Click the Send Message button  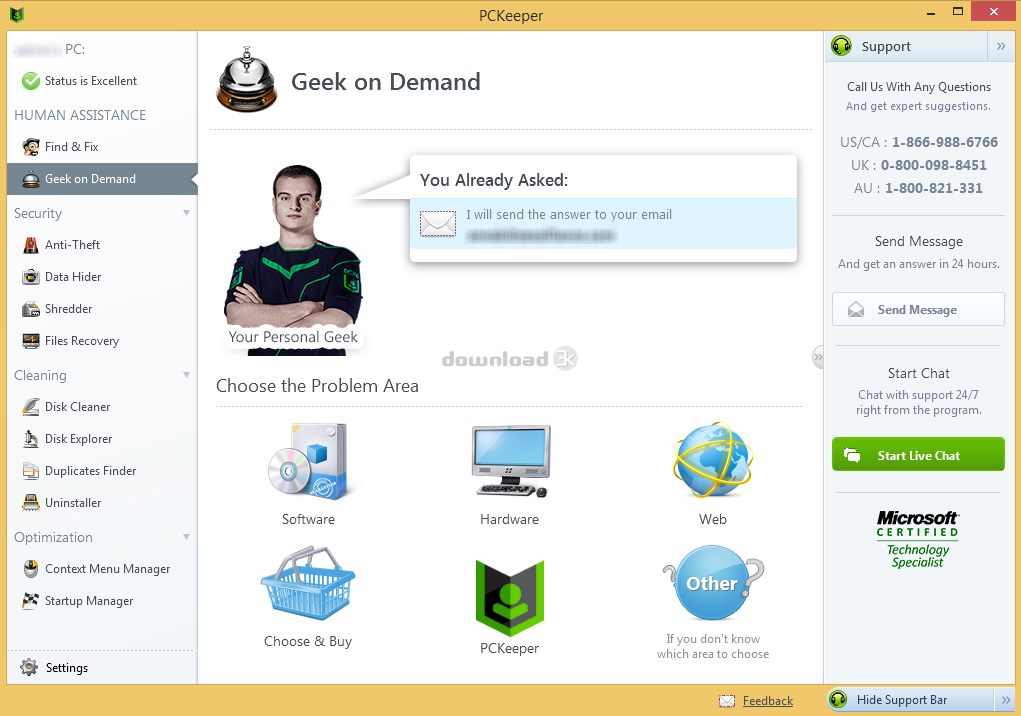918,309
